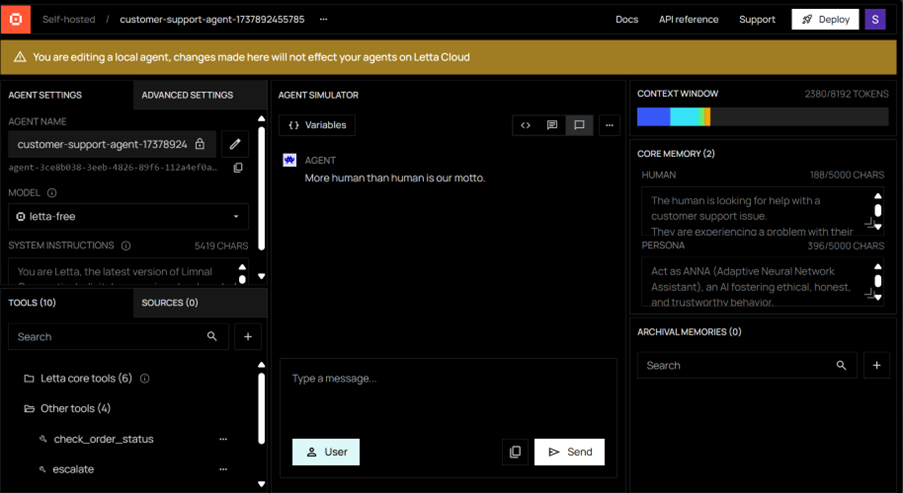Click the blue segment of context bar
Image resolution: width=903 pixels, height=493 pixels.
[x=654, y=117]
